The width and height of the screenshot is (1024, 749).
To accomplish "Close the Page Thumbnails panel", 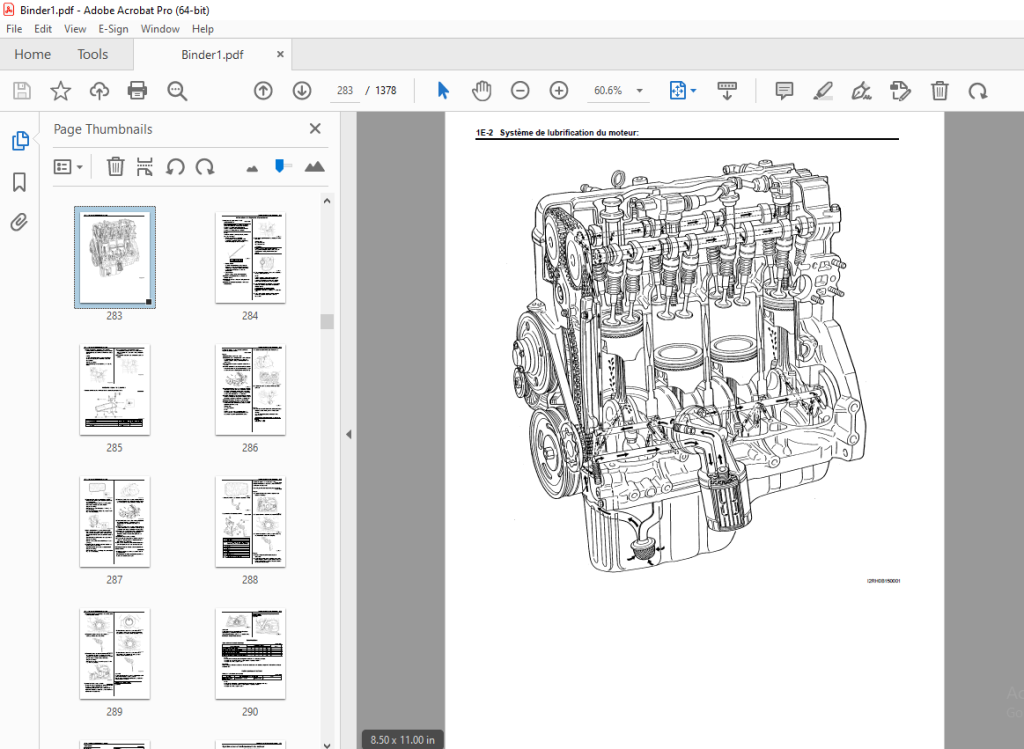I will (315, 129).
